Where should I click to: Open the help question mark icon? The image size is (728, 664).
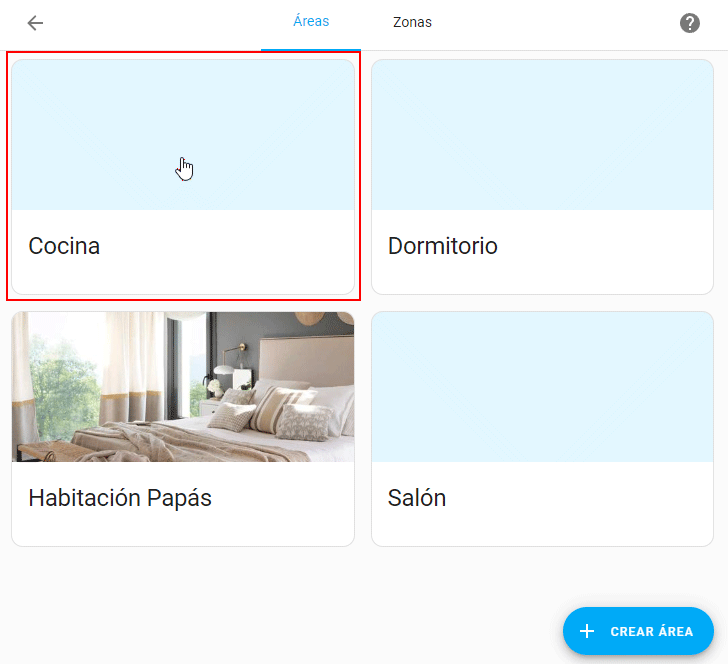click(690, 23)
